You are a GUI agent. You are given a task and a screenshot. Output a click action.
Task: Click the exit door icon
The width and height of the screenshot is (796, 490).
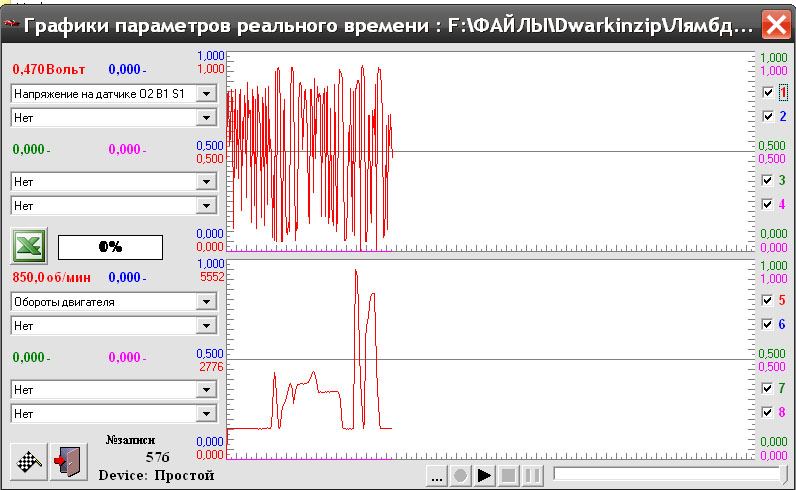click(69, 462)
